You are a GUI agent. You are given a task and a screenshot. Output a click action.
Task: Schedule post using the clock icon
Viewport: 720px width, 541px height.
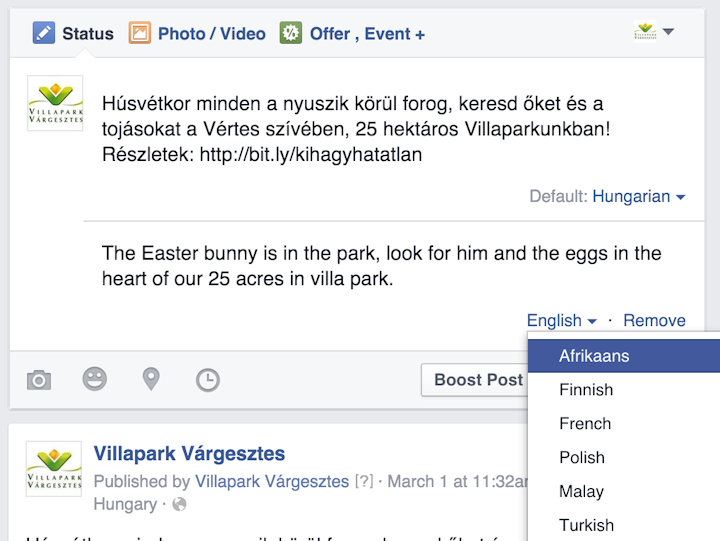tap(208, 380)
